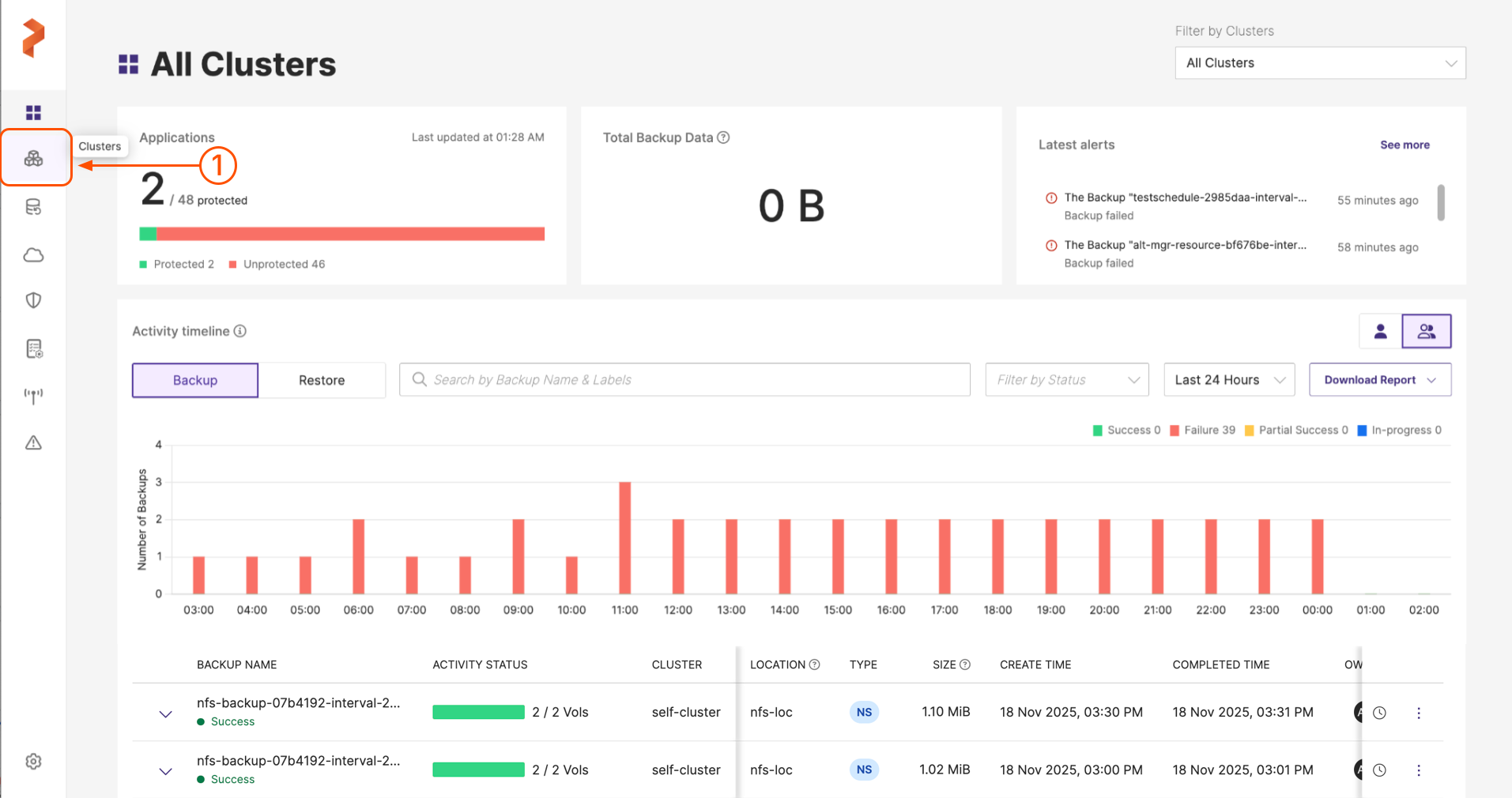Switch to the Restore tab
The height and width of the screenshot is (798, 1512).
click(322, 380)
